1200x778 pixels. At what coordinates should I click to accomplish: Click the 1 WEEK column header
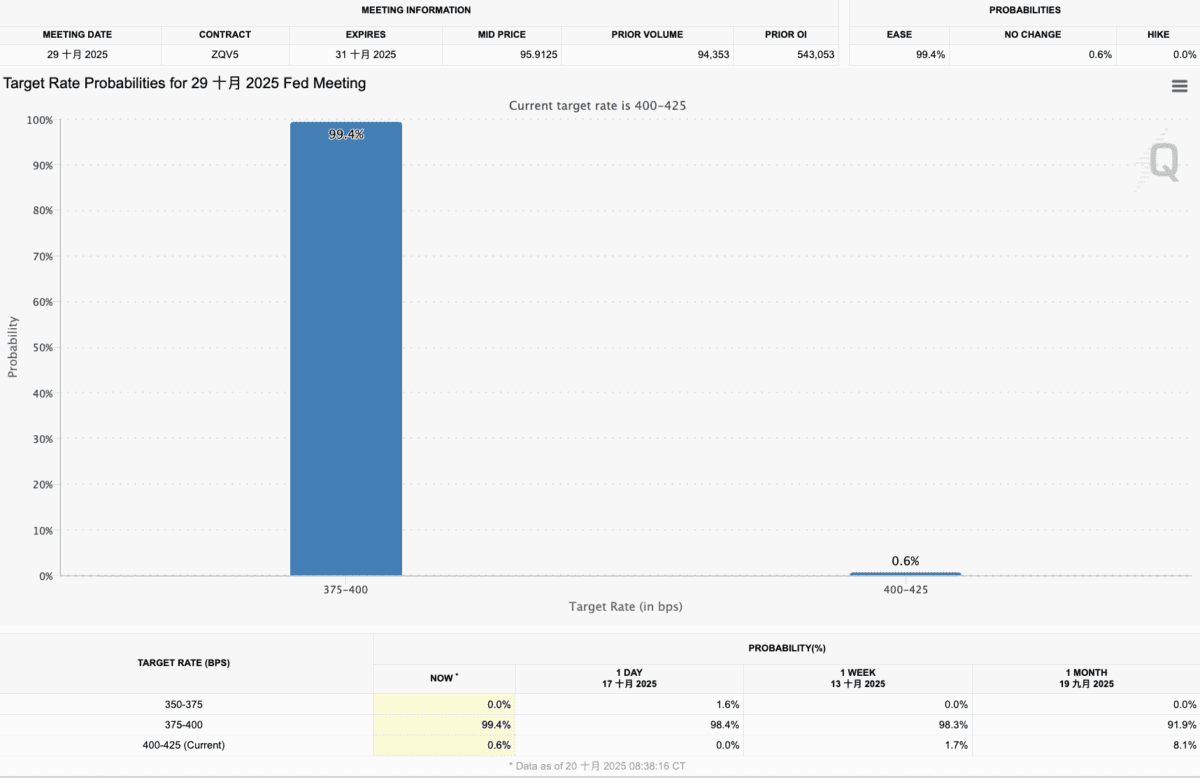857,678
